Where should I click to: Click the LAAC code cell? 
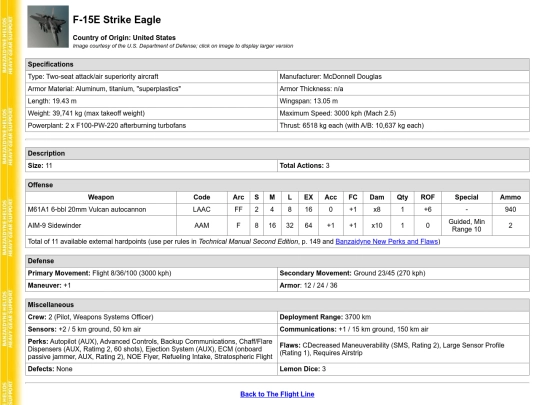coord(202,209)
